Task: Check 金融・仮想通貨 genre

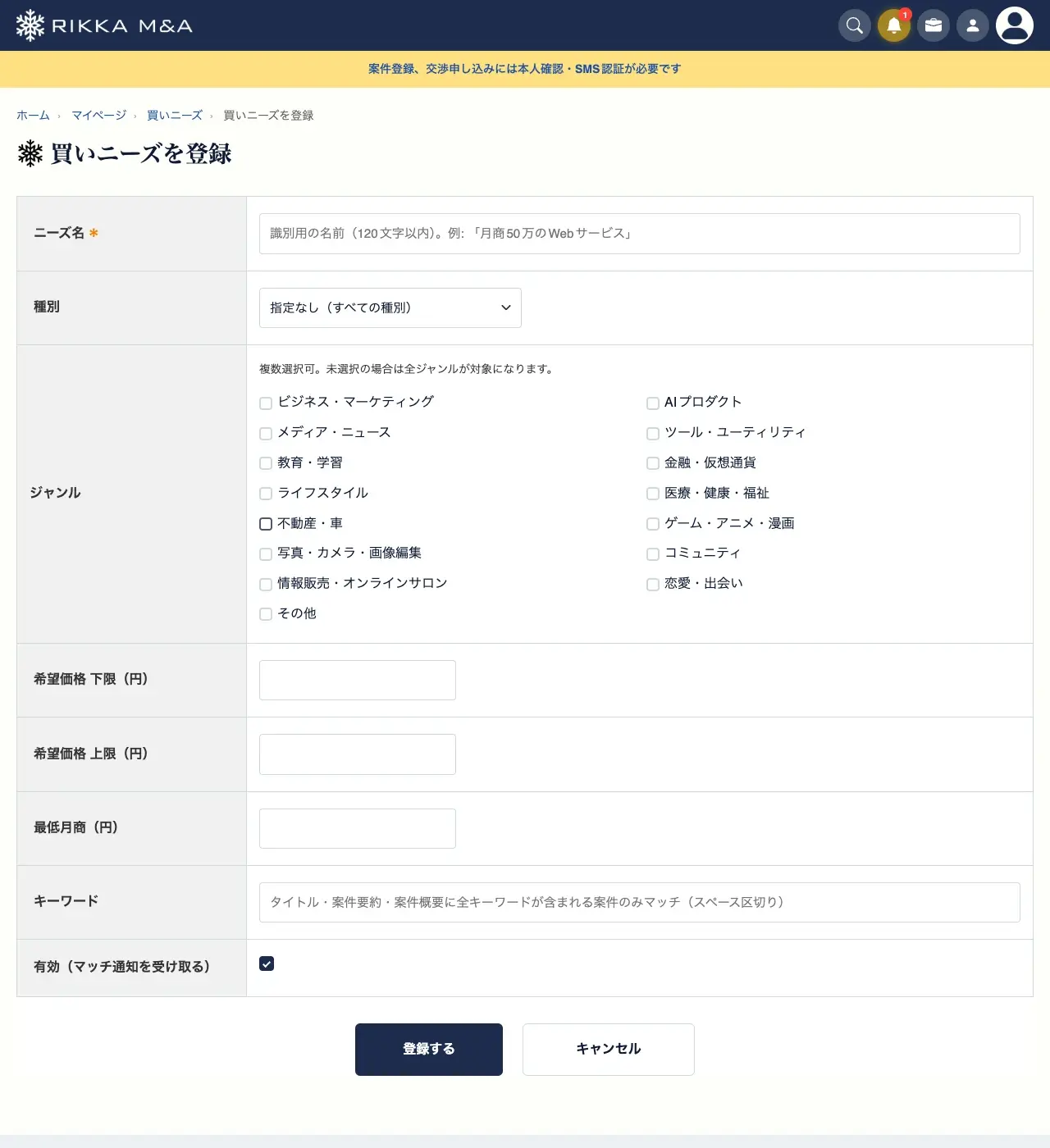Action: pos(653,463)
